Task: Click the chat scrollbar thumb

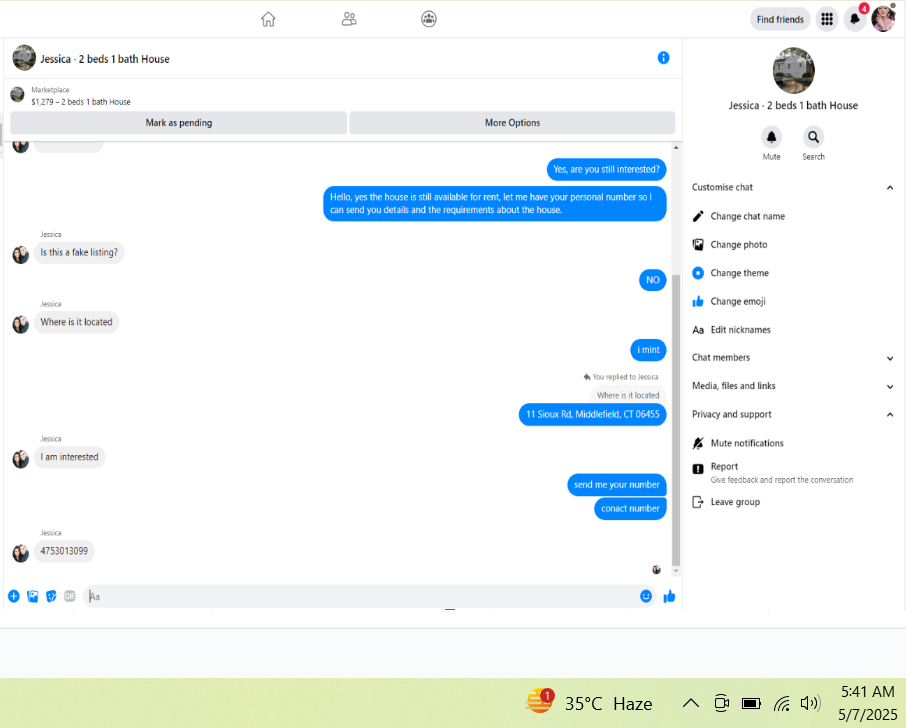Action: click(676, 420)
